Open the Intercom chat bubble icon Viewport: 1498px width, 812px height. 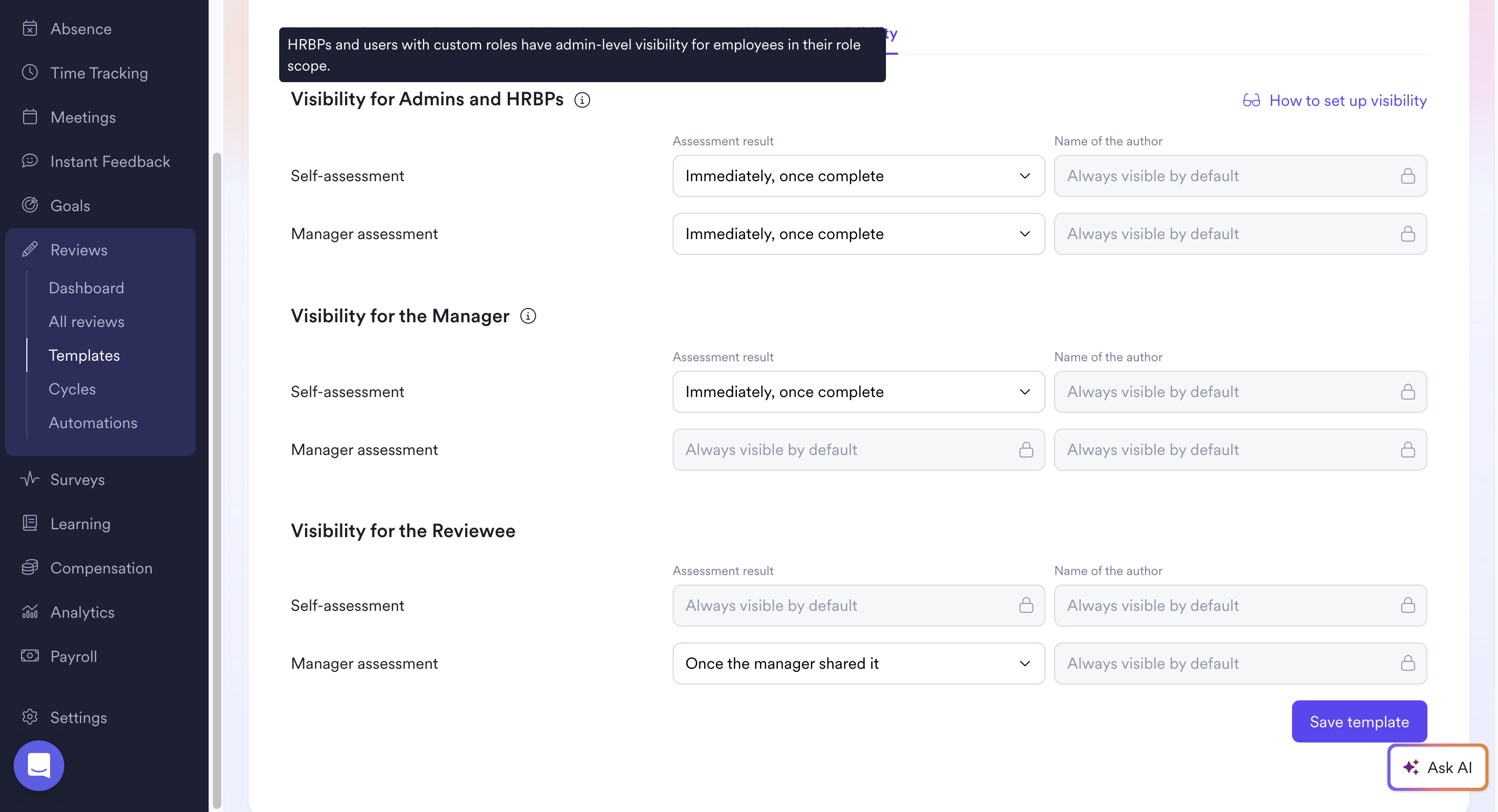coord(39,765)
